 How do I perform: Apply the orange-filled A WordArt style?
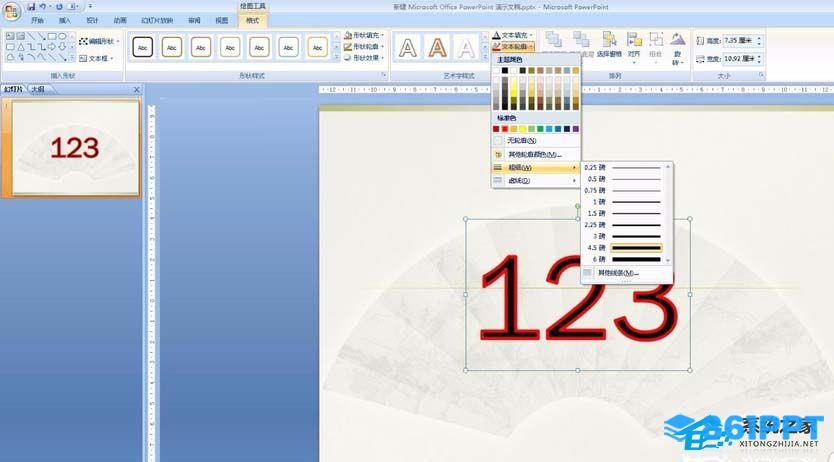(x=437, y=48)
